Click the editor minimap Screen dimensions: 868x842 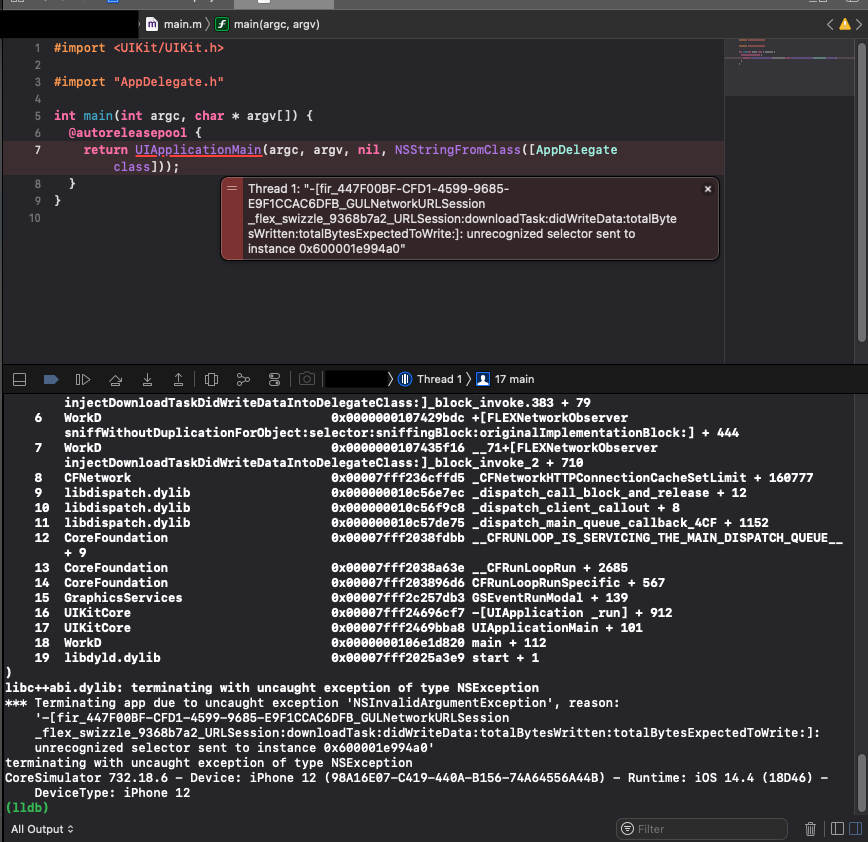click(x=789, y=68)
